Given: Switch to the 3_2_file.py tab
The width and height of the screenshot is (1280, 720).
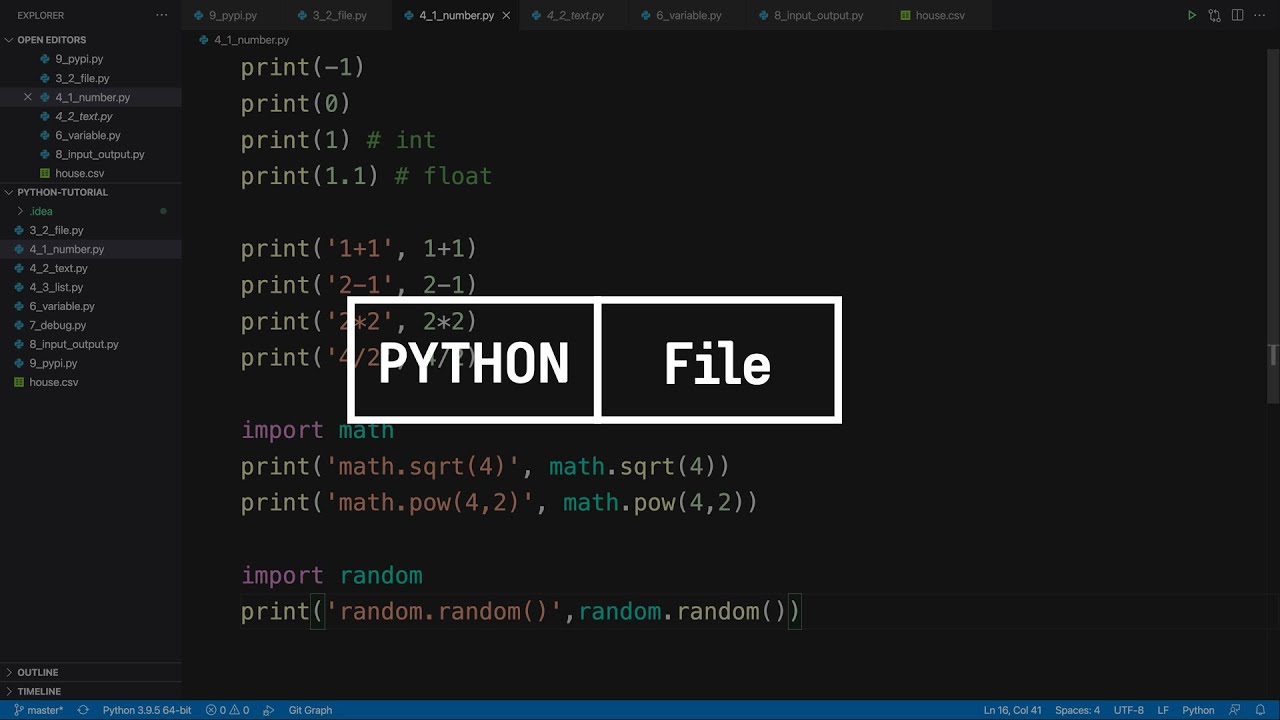Looking at the screenshot, I should pyautogui.click(x=339, y=16).
